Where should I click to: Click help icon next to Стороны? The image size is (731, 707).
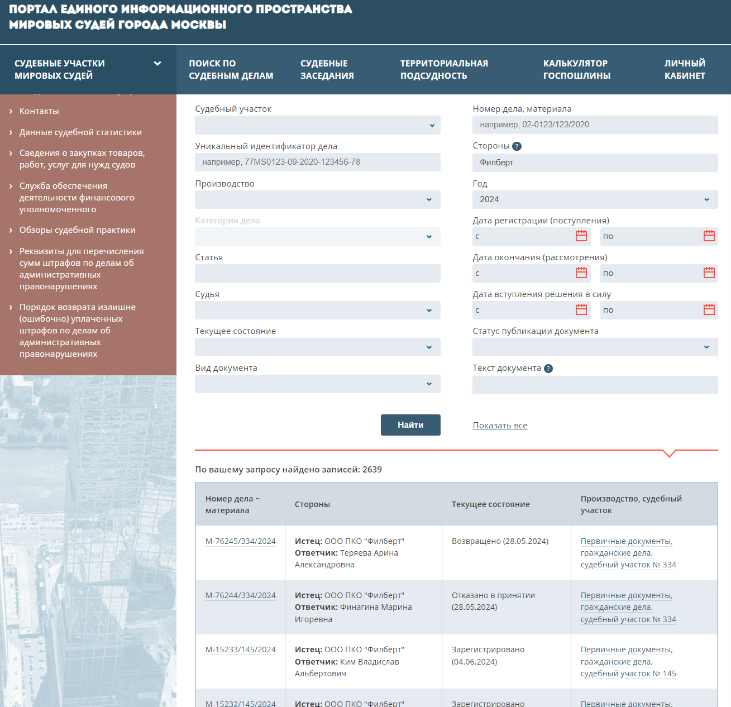(x=517, y=146)
